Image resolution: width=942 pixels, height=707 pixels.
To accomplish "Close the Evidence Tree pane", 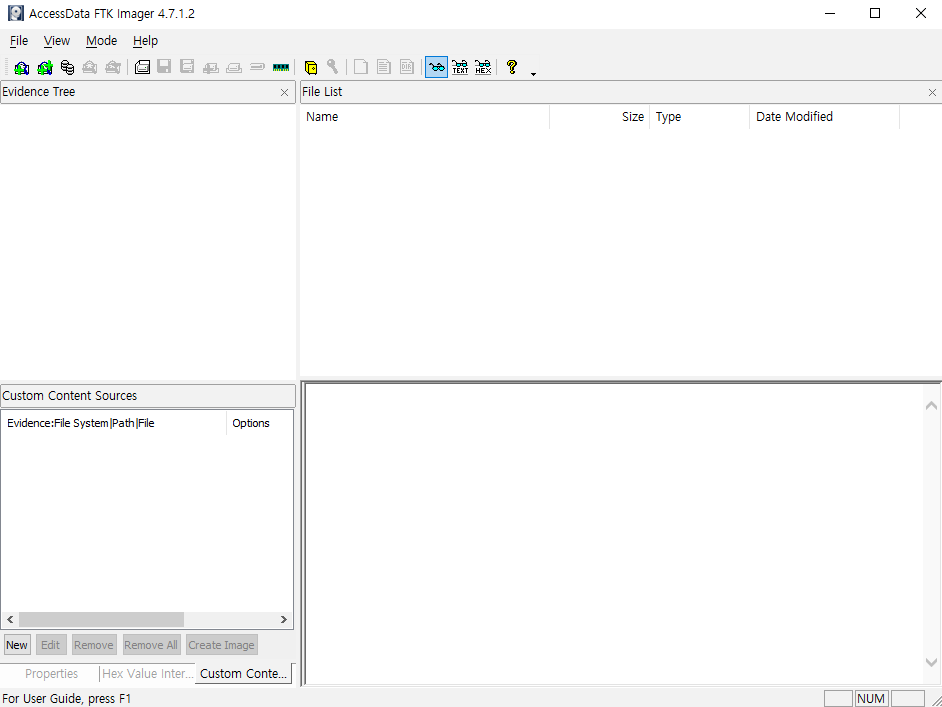I will click(x=285, y=93).
